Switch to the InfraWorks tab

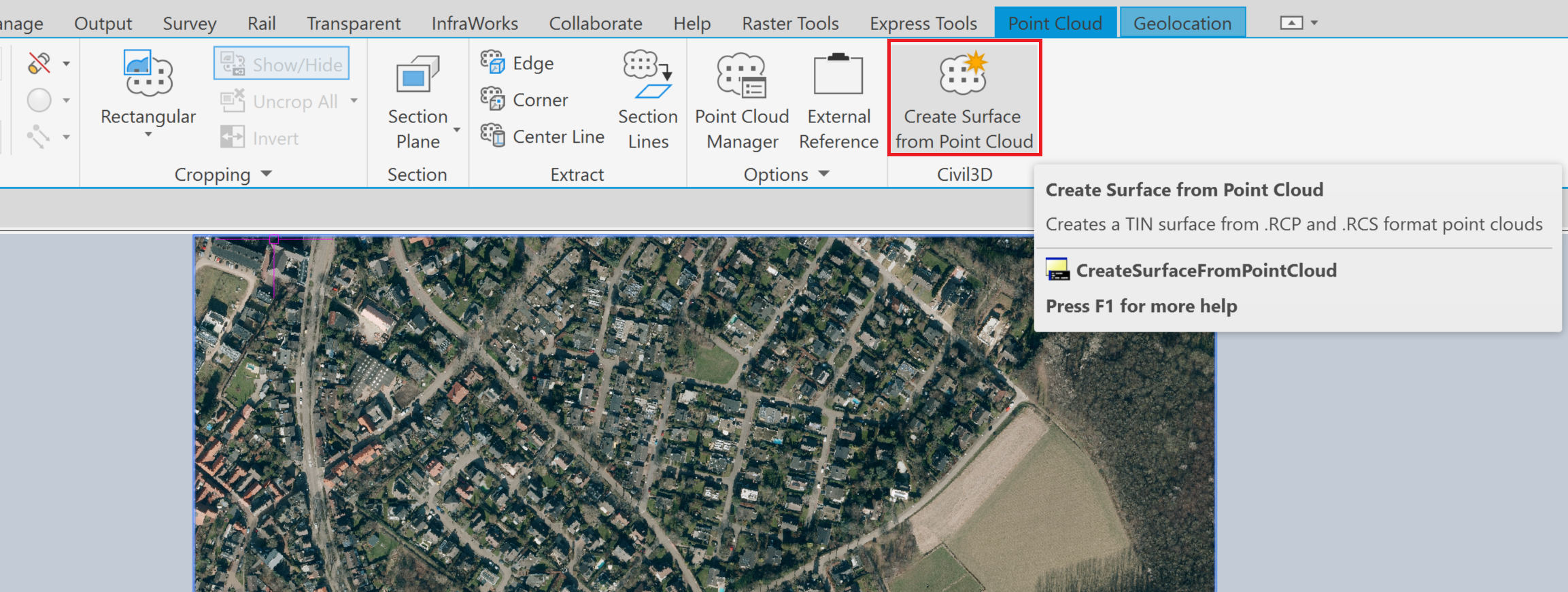click(475, 23)
